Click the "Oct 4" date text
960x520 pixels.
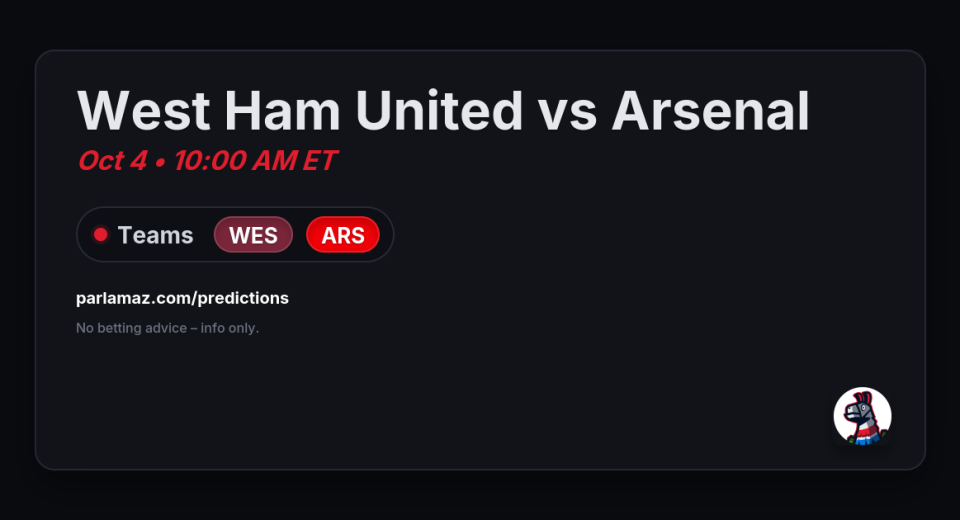pyautogui.click(x=112, y=161)
